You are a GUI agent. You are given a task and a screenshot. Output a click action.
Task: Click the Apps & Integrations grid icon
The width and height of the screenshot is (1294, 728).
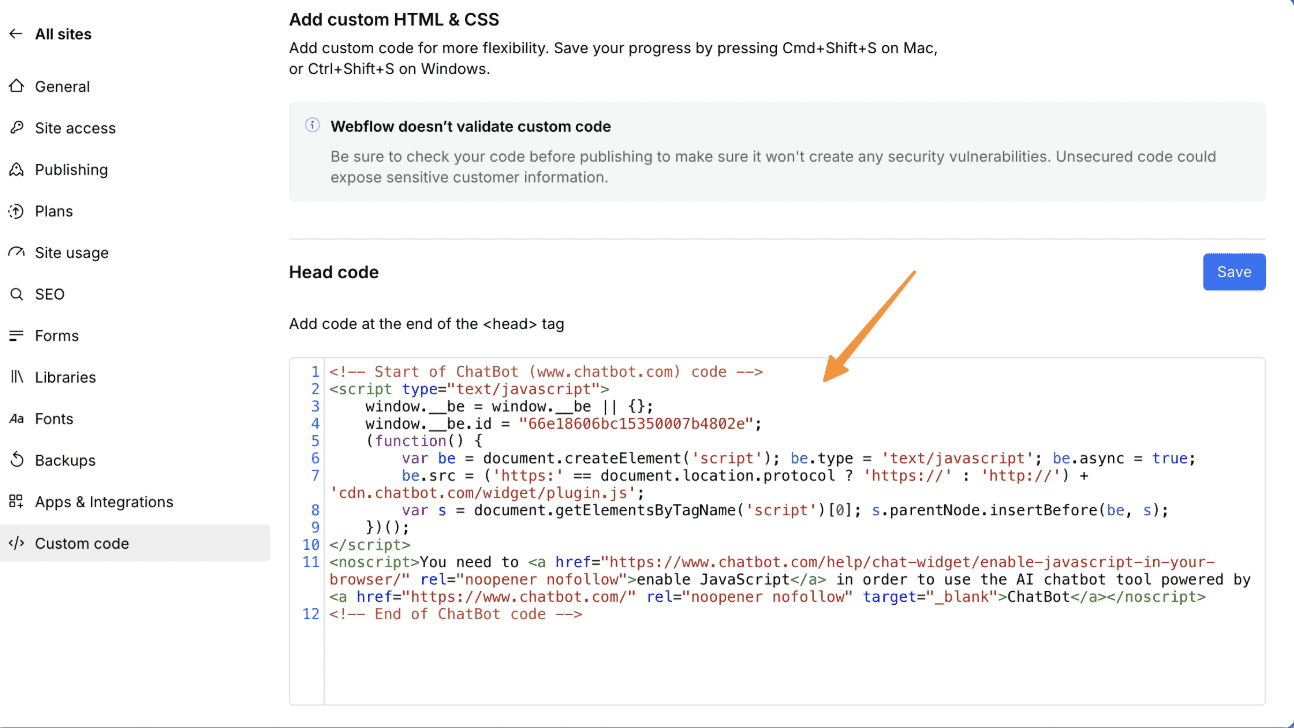coord(16,502)
